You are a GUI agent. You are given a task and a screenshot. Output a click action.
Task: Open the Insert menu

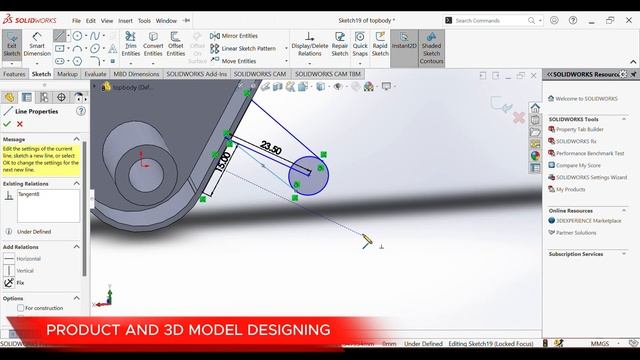coord(125,21)
